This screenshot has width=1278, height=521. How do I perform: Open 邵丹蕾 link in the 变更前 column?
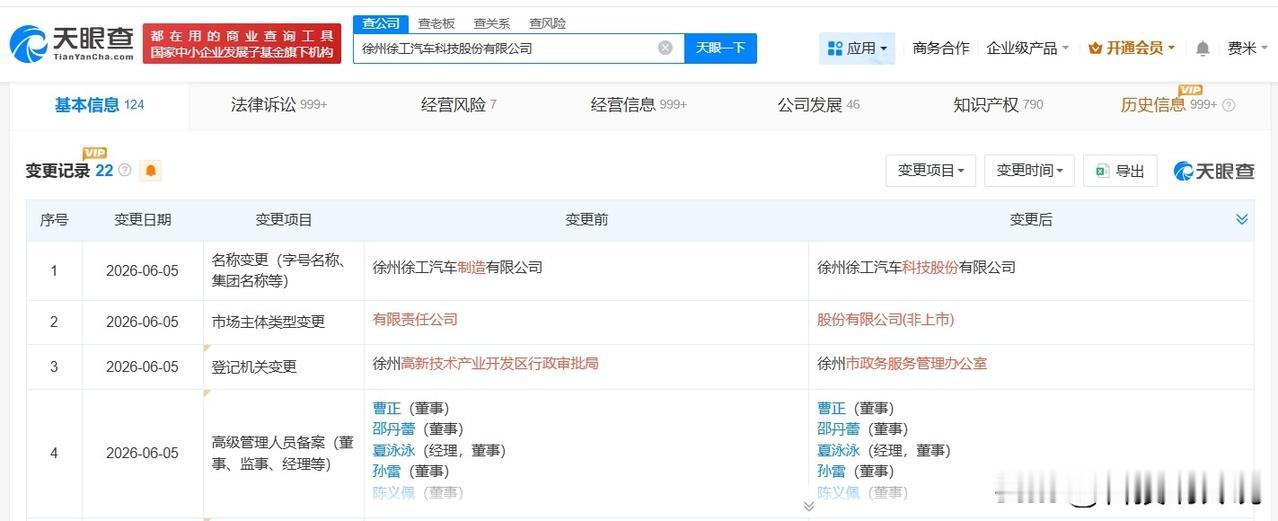click(x=394, y=429)
